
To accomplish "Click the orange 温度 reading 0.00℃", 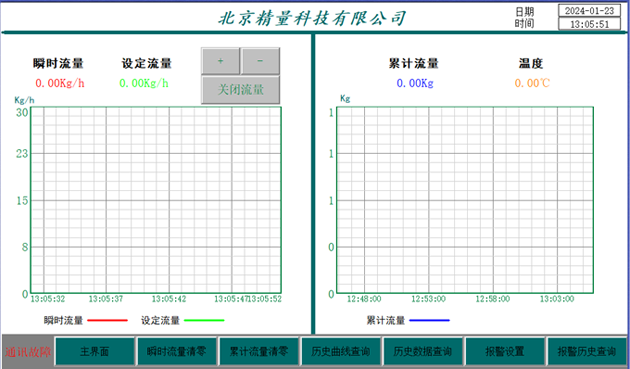I will [x=532, y=83].
